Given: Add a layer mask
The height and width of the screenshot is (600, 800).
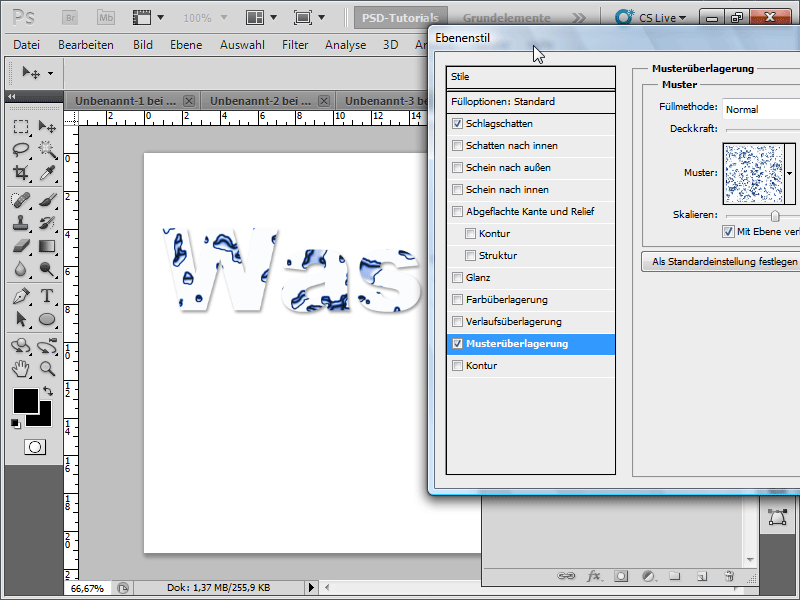Looking at the screenshot, I should (621, 576).
